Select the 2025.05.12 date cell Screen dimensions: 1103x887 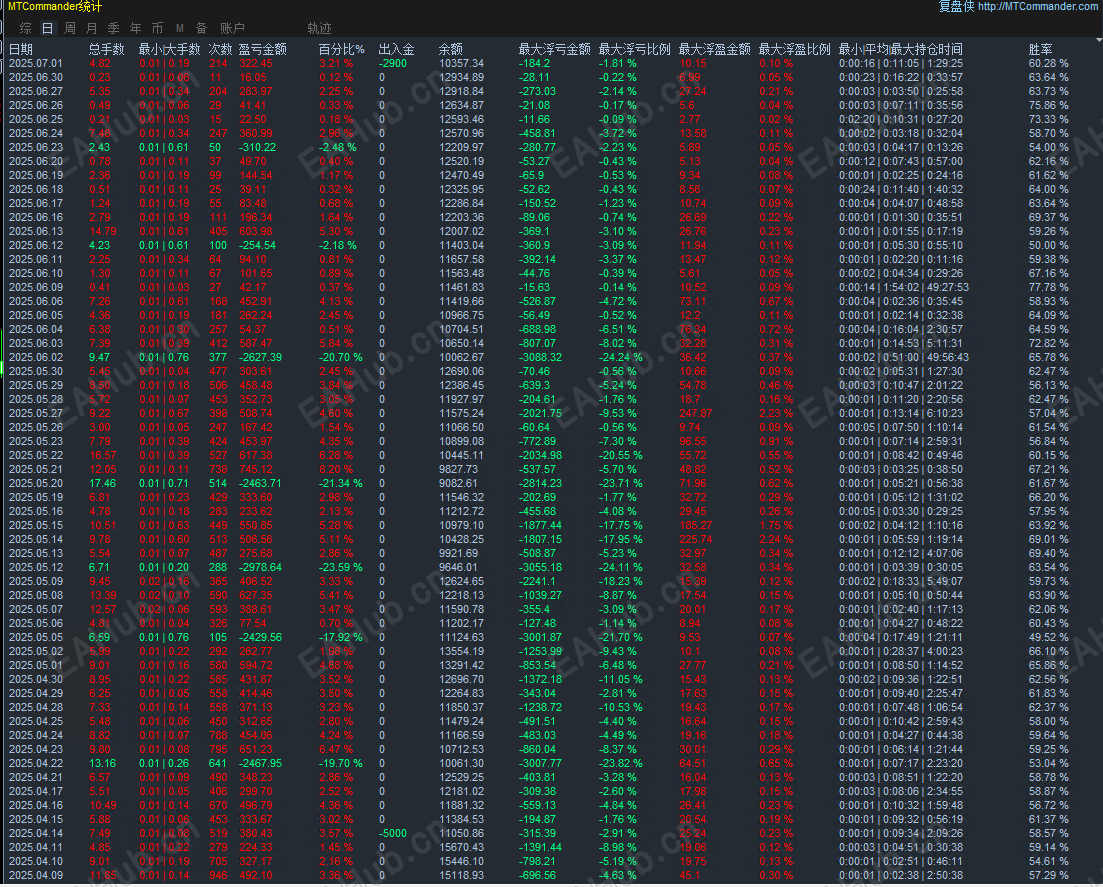coord(36,568)
